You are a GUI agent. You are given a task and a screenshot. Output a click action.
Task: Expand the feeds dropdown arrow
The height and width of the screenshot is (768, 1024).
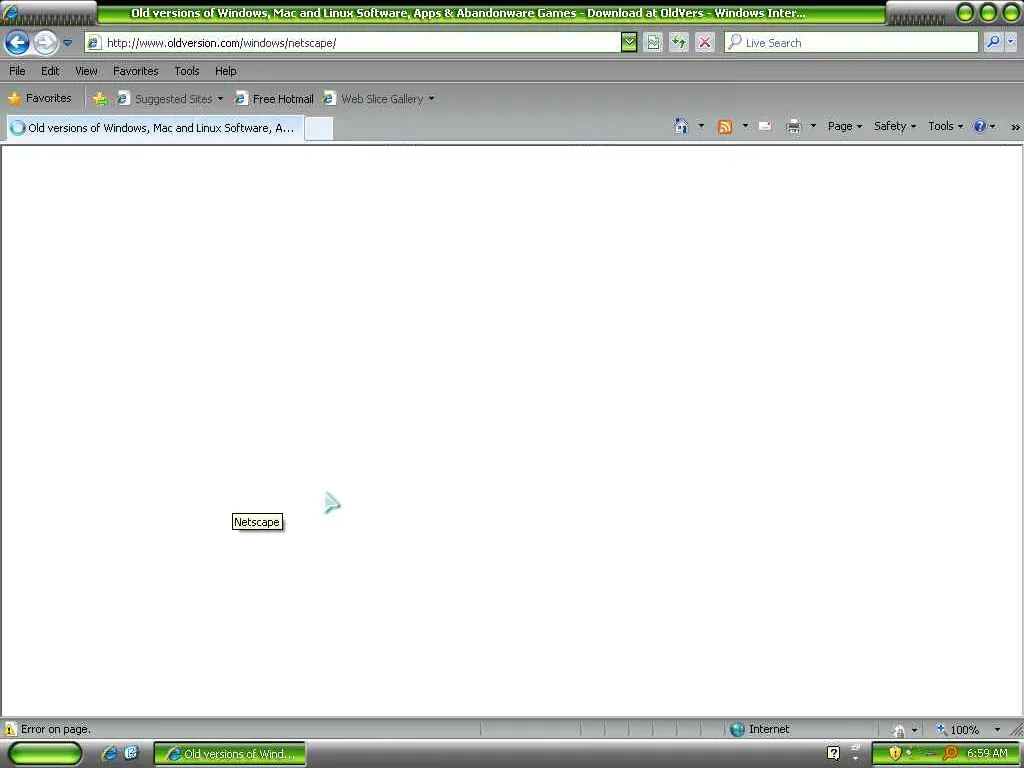click(x=745, y=126)
